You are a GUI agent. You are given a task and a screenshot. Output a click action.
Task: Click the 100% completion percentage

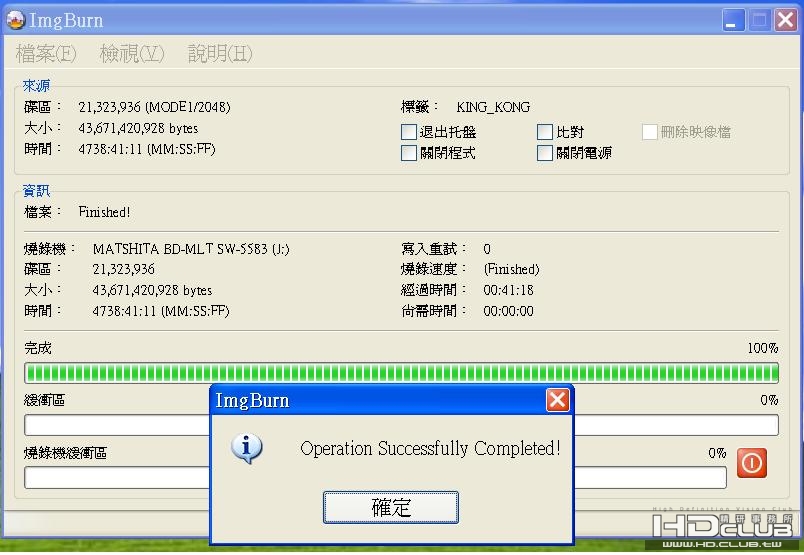point(762,348)
